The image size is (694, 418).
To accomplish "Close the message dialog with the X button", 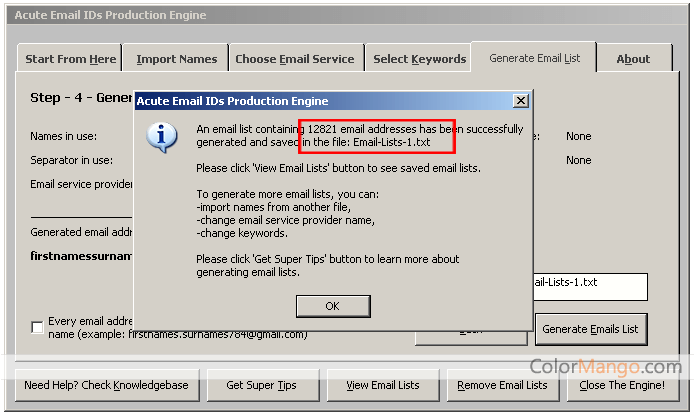I will coord(520,101).
